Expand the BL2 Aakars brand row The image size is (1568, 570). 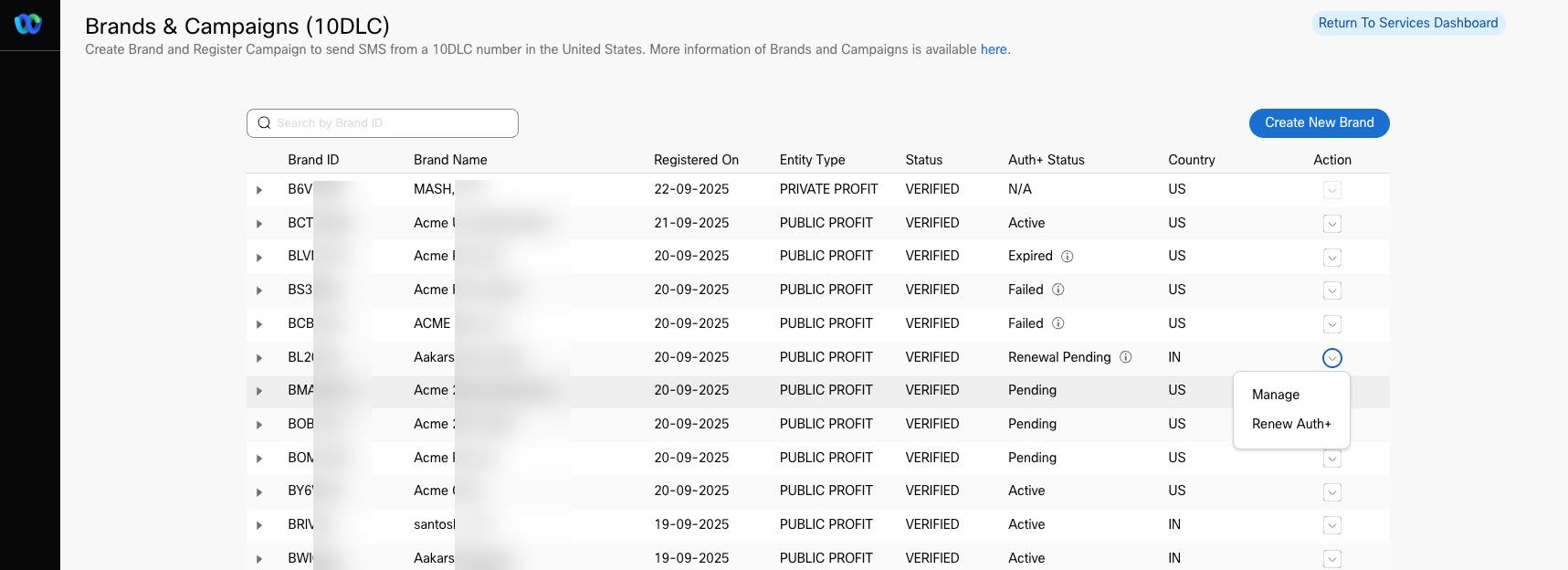[x=259, y=358]
